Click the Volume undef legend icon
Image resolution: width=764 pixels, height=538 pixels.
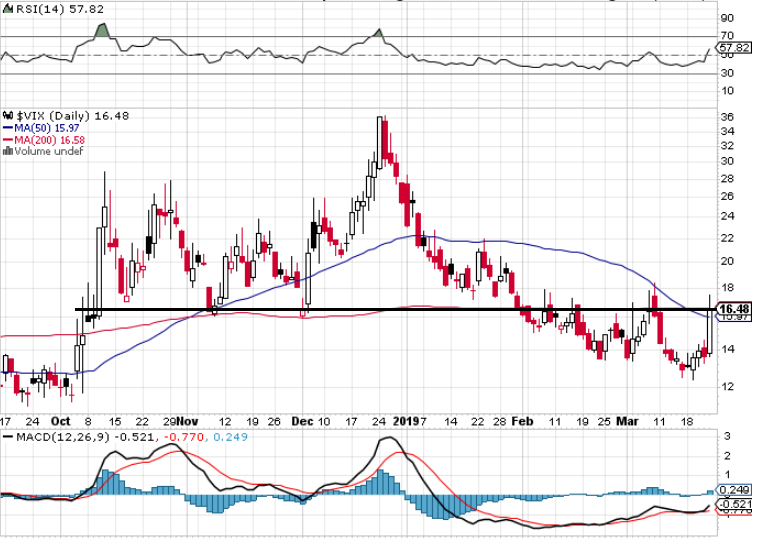(8, 152)
